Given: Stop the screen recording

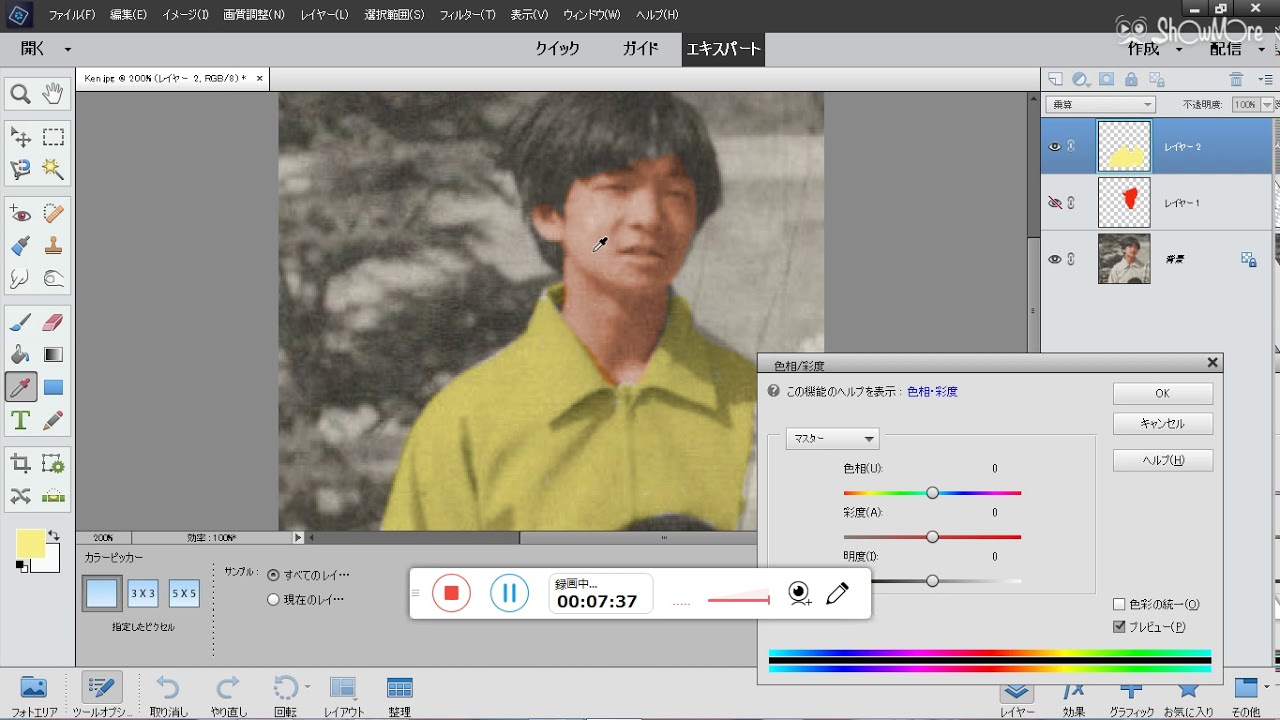Looking at the screenshot, I should click(x=451, y=593).
